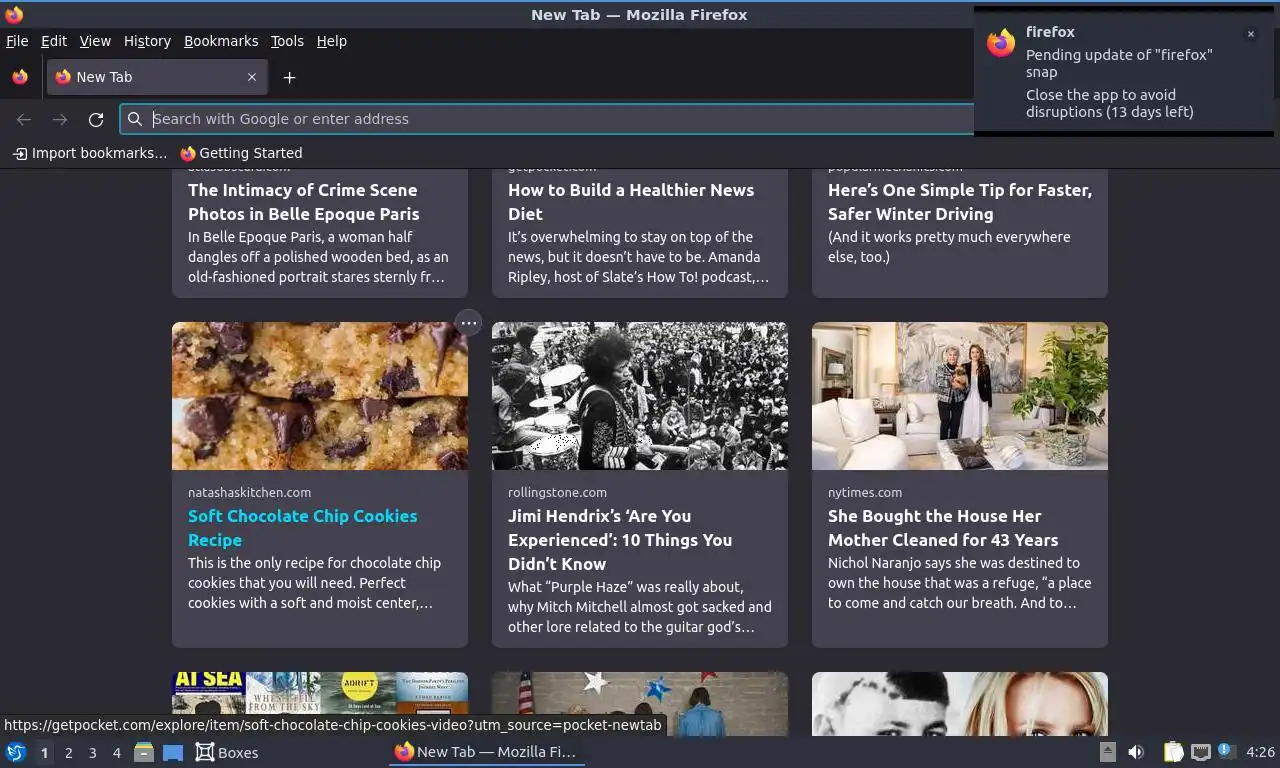Screen dimensions: 1280x768
Task: Click the Jimi Hendrix concert photo
Action: pos(640,396)
